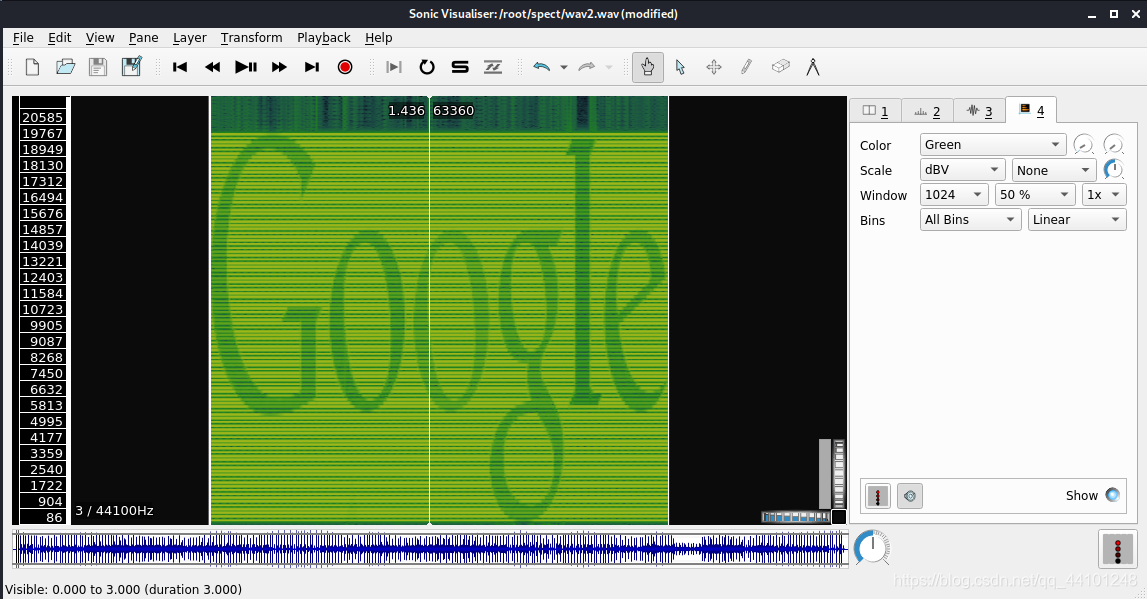Click the '3 / 44100Hz' sample rate text
The height and width of the screenshot is (599, 1147).
coord(114,511)
